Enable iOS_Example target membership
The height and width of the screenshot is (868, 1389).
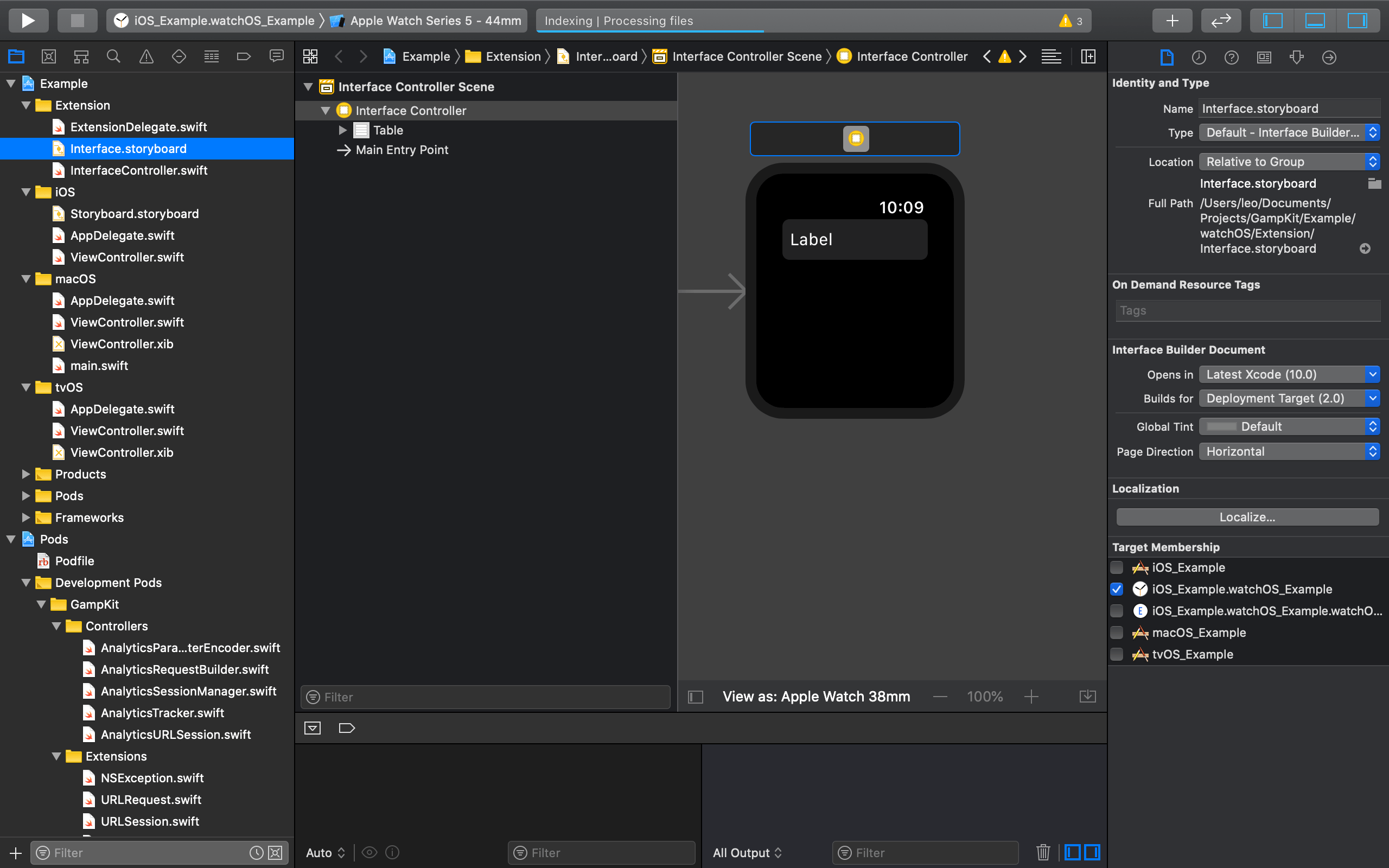tap(1117, 567)
